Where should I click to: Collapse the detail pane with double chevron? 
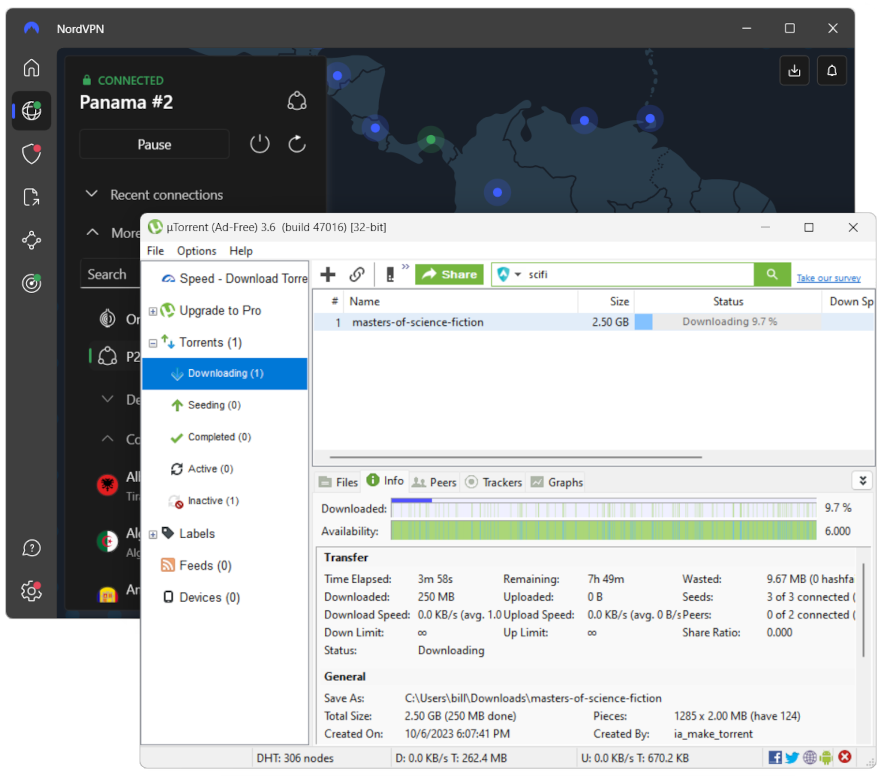tap(862, 480)
